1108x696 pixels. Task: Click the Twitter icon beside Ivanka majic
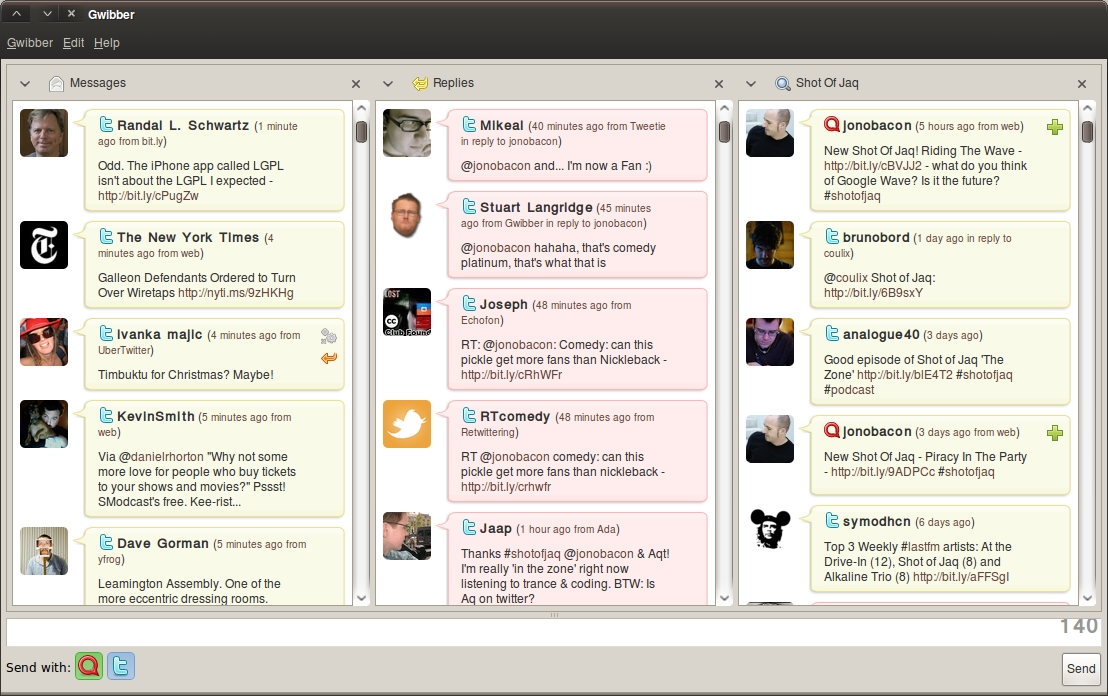click(x=106, y=333)
